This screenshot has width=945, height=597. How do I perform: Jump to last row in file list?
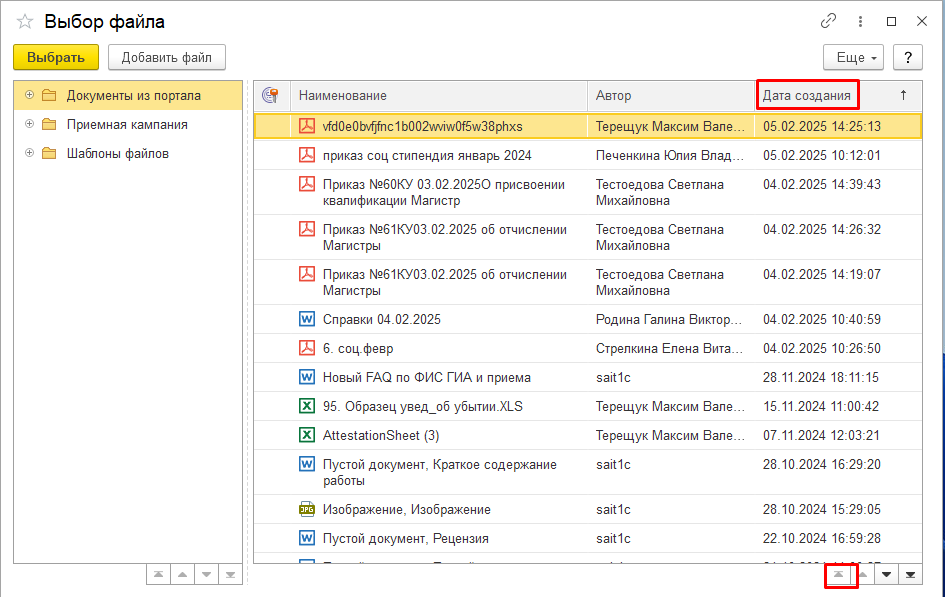coord(910,574)
